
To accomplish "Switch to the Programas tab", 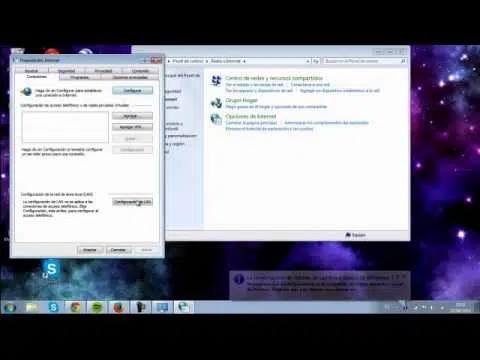I will [79, 77].
